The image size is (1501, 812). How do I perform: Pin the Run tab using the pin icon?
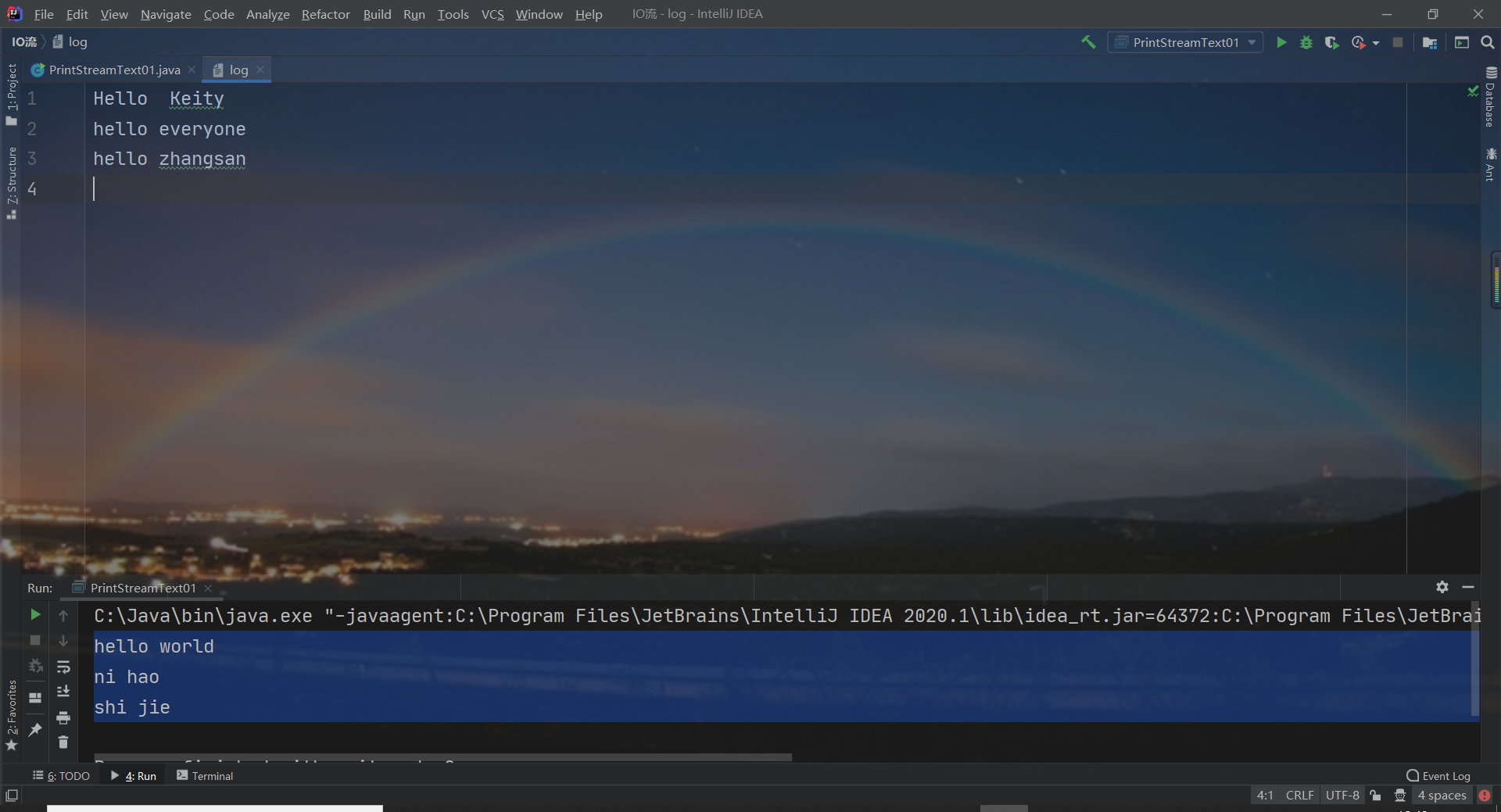point(35,729)
